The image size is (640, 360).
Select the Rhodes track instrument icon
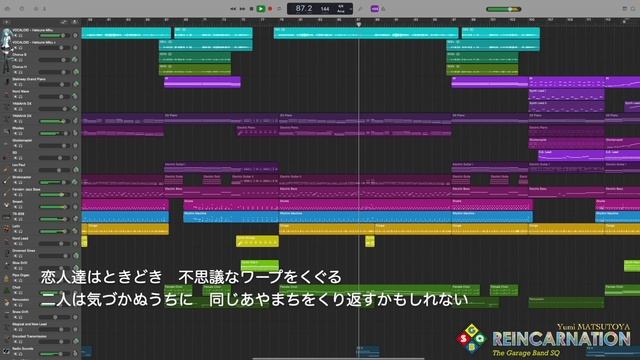click(6, 131)
